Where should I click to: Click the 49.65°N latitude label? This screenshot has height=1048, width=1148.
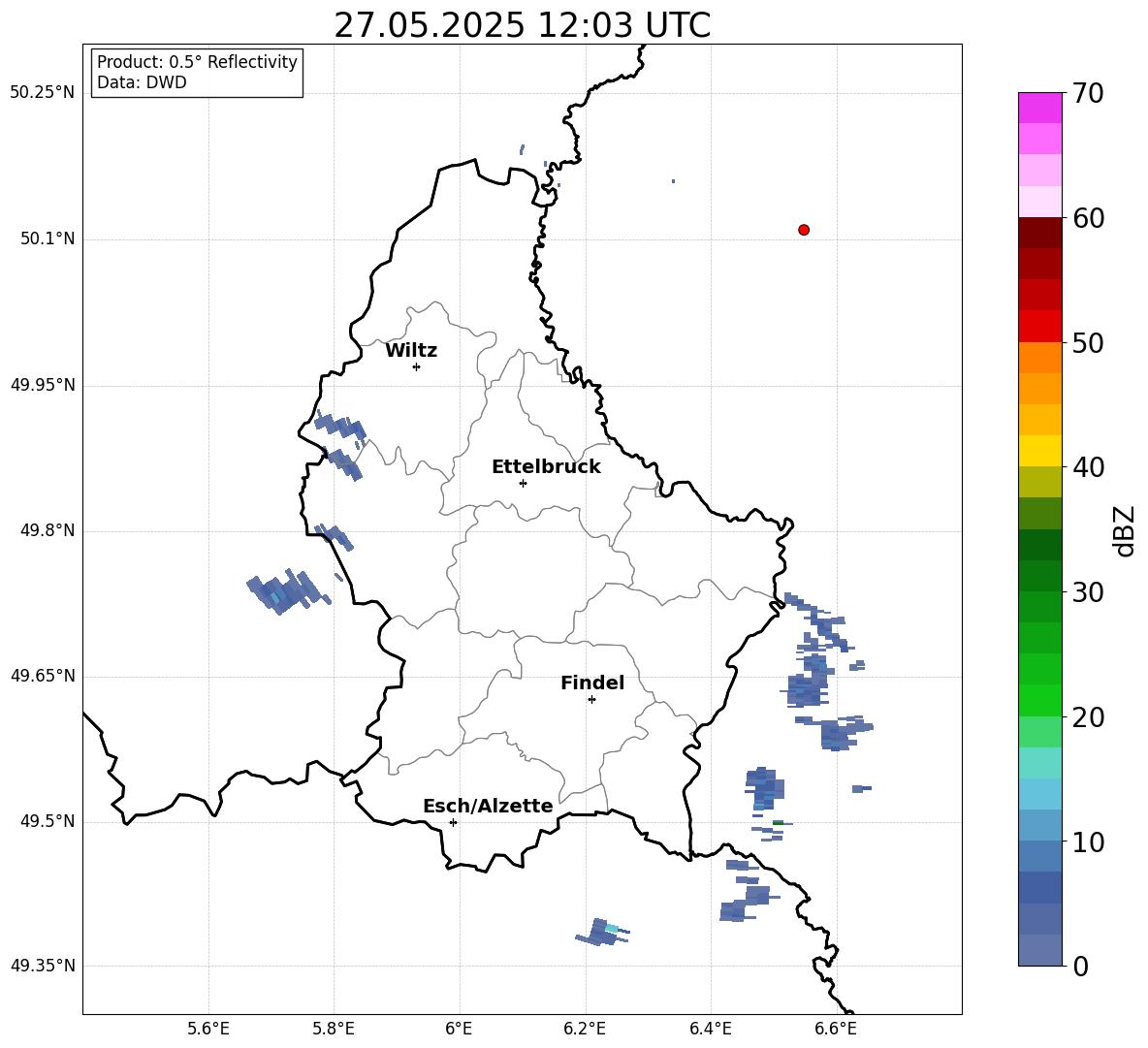point(43,676)
